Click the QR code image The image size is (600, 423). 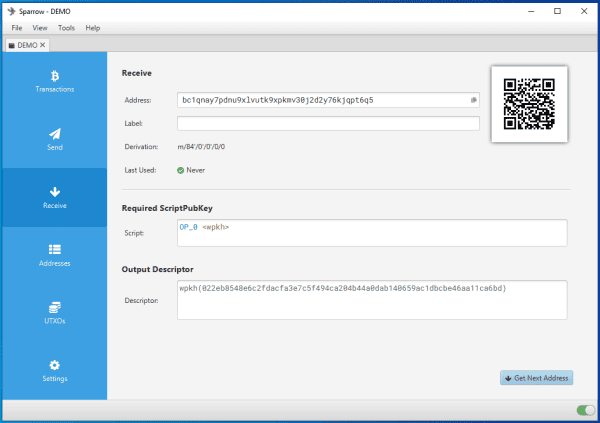coord(529,105)
